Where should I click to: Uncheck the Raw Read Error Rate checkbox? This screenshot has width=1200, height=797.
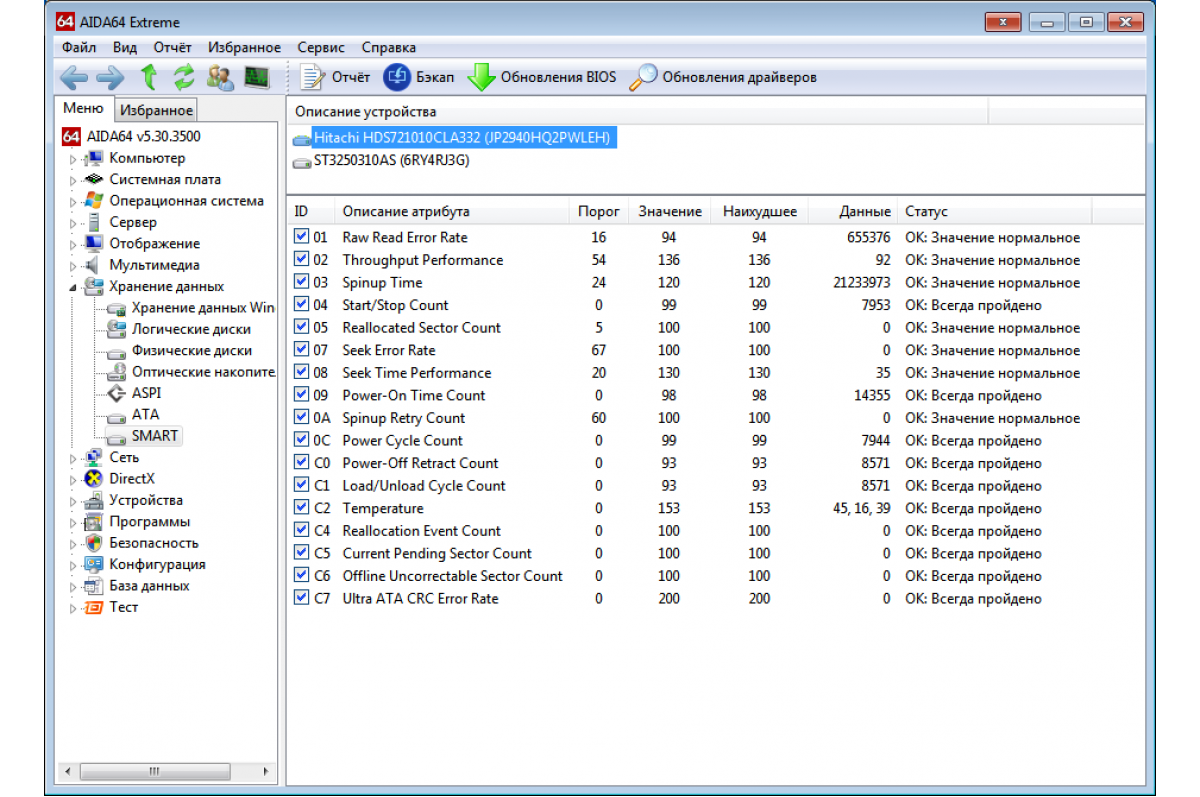[302, 237]
